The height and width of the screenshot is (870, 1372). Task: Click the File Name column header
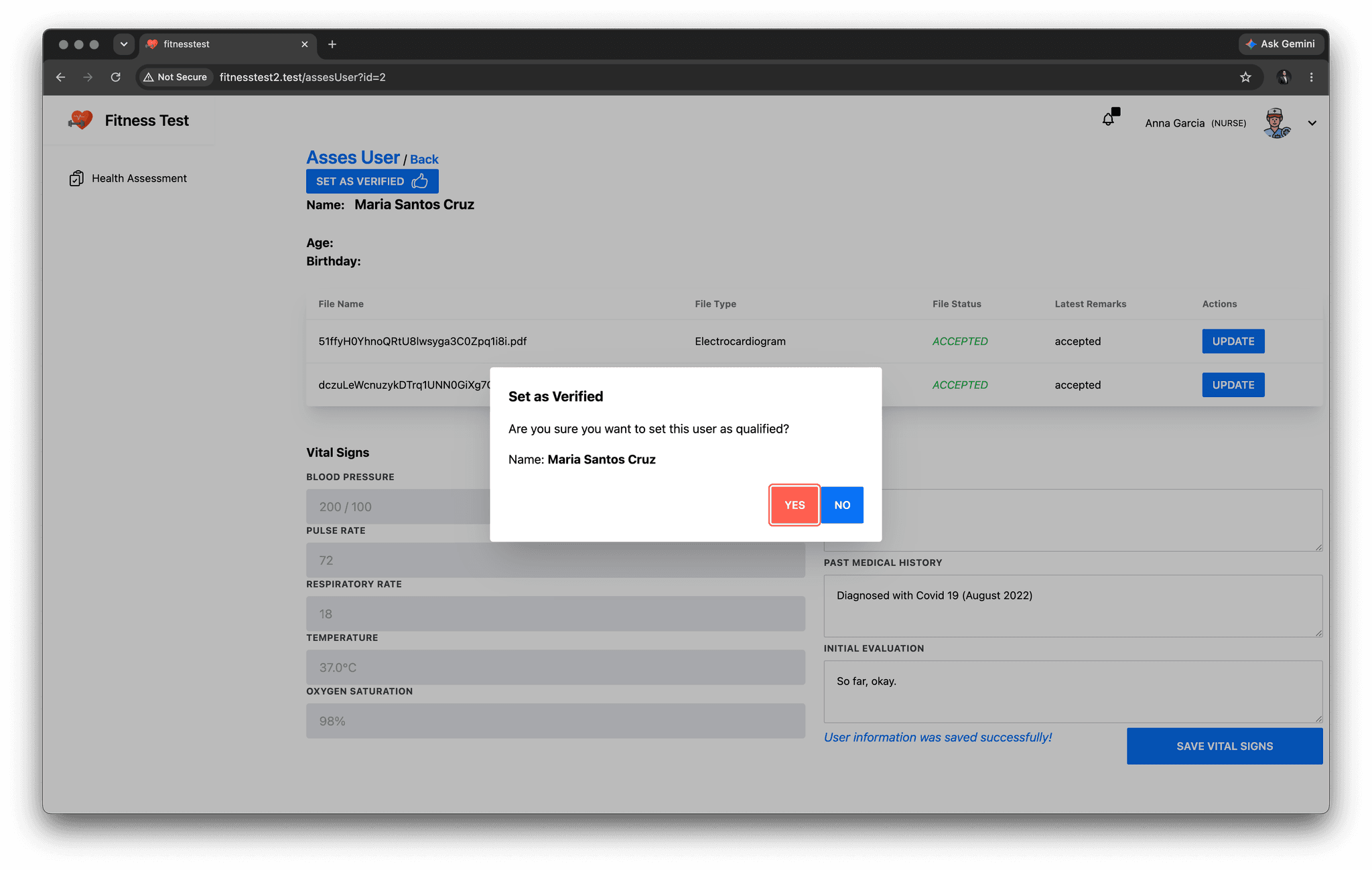tap(341, 304)
